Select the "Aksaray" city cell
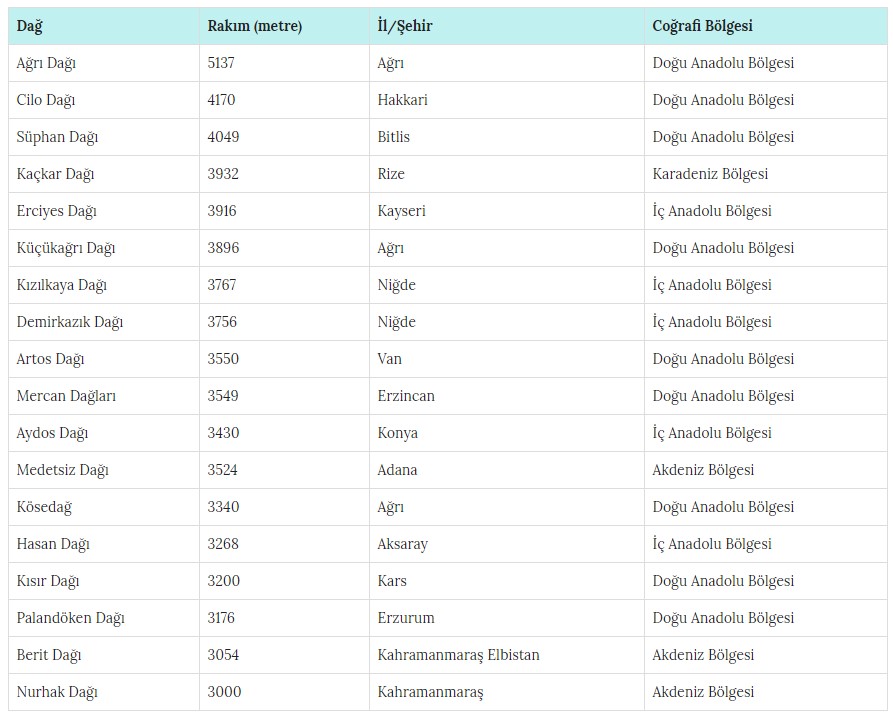The width and height of the screenshot is (893, 717). 402,544
